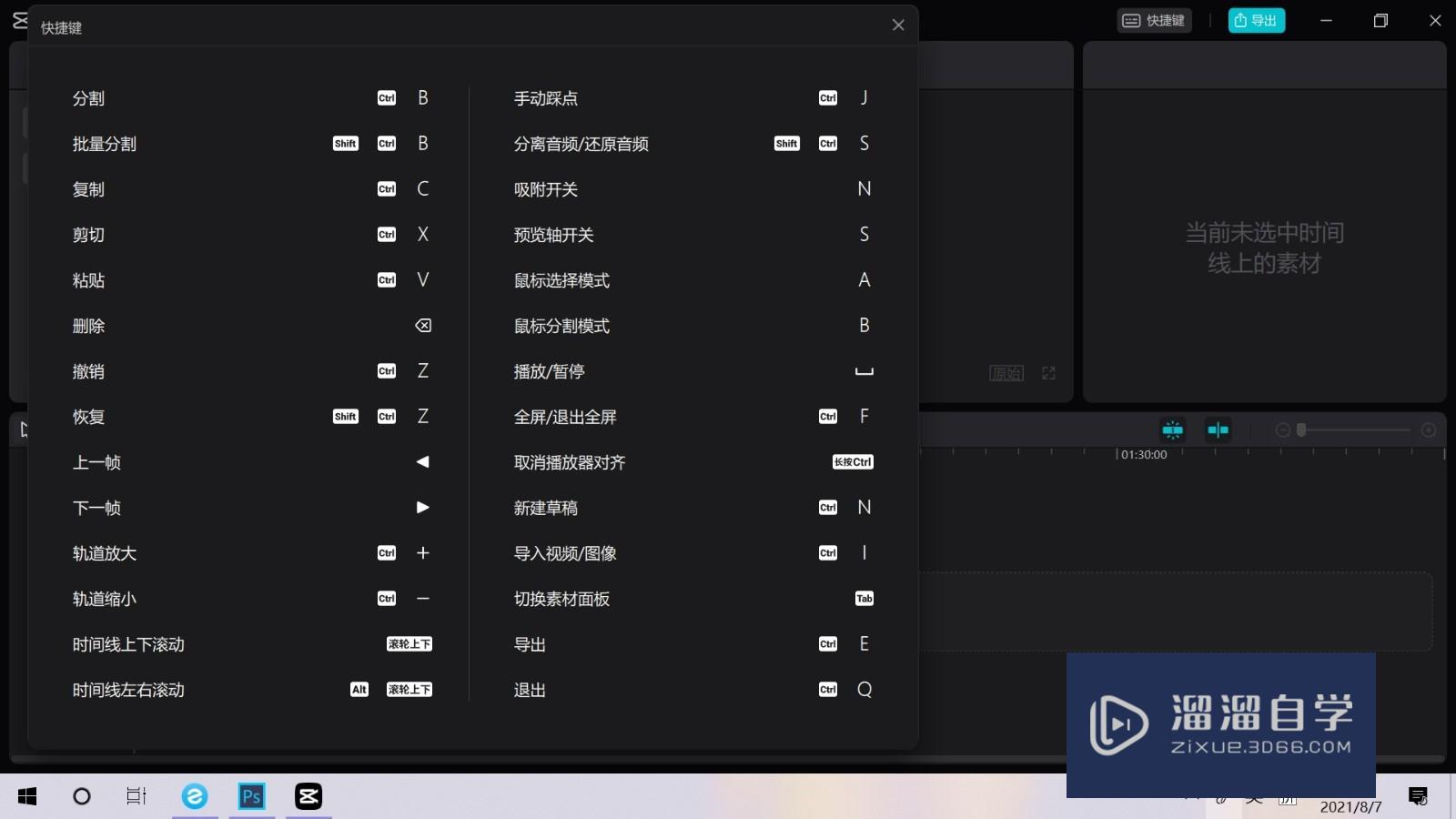Click the Alt key badge for 时间线左右滚动
Image resolution: width=1456 pixels, height=819 pixels.
tap(359, 690)
